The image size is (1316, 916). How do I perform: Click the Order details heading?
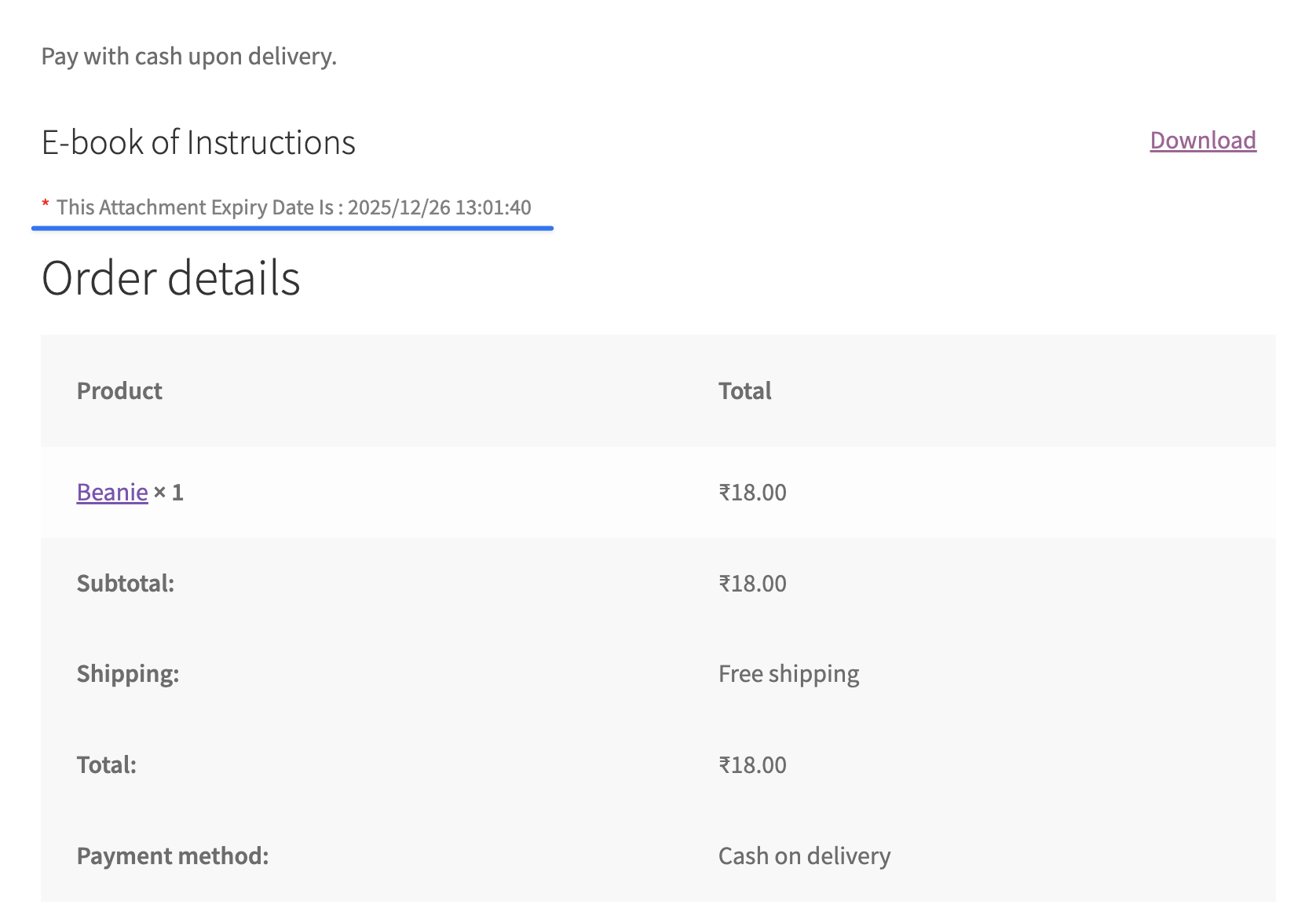point(170,278)
